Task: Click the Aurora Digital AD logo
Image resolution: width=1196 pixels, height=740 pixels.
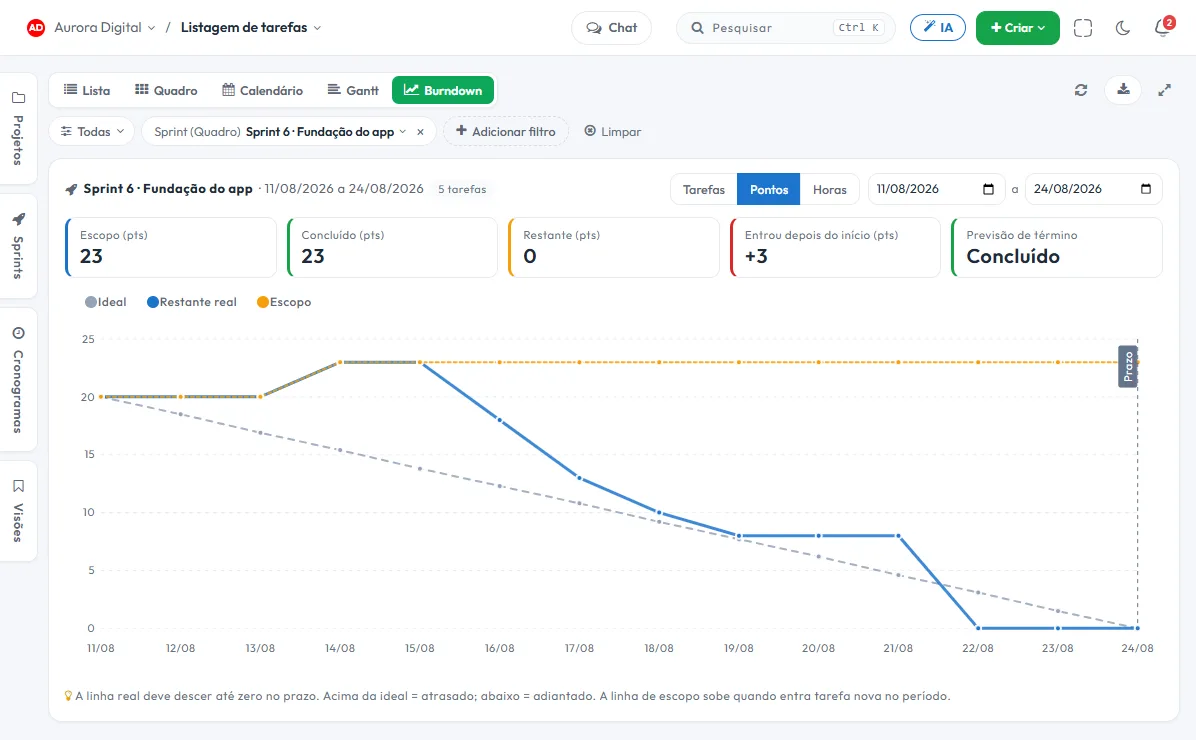Action: [35, 27]
